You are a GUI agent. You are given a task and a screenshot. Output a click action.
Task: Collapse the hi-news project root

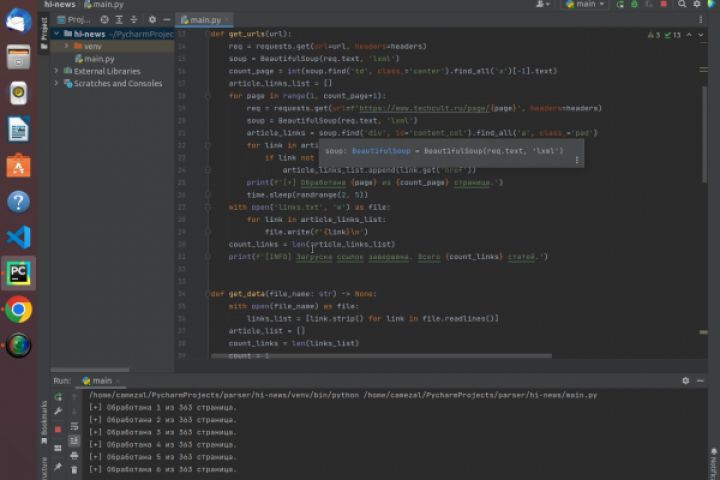(56, 34)
